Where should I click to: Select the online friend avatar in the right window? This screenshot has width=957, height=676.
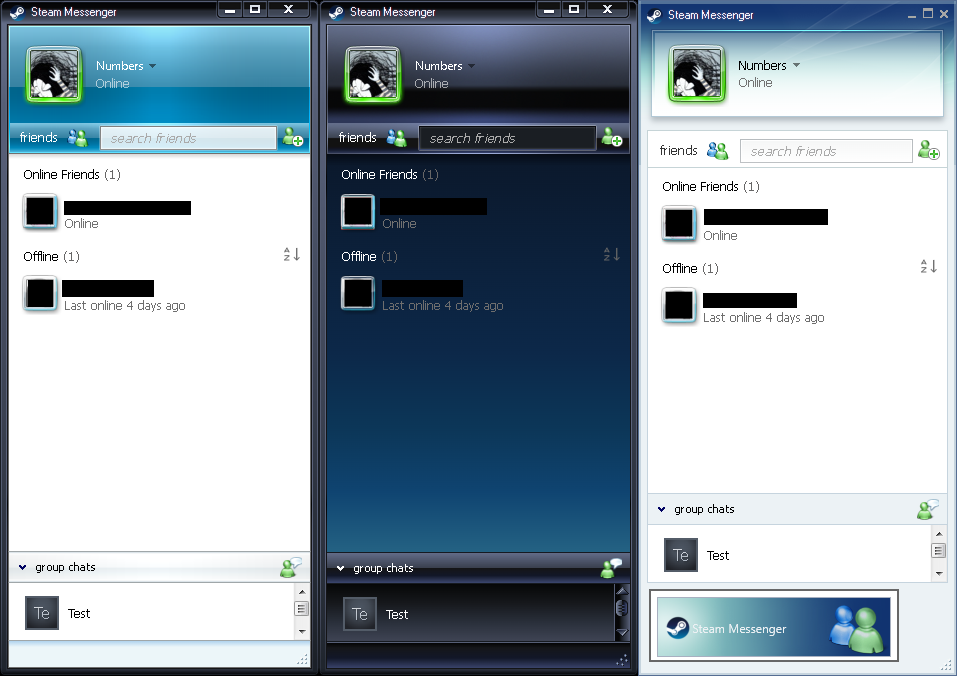[x=679, y=223]
